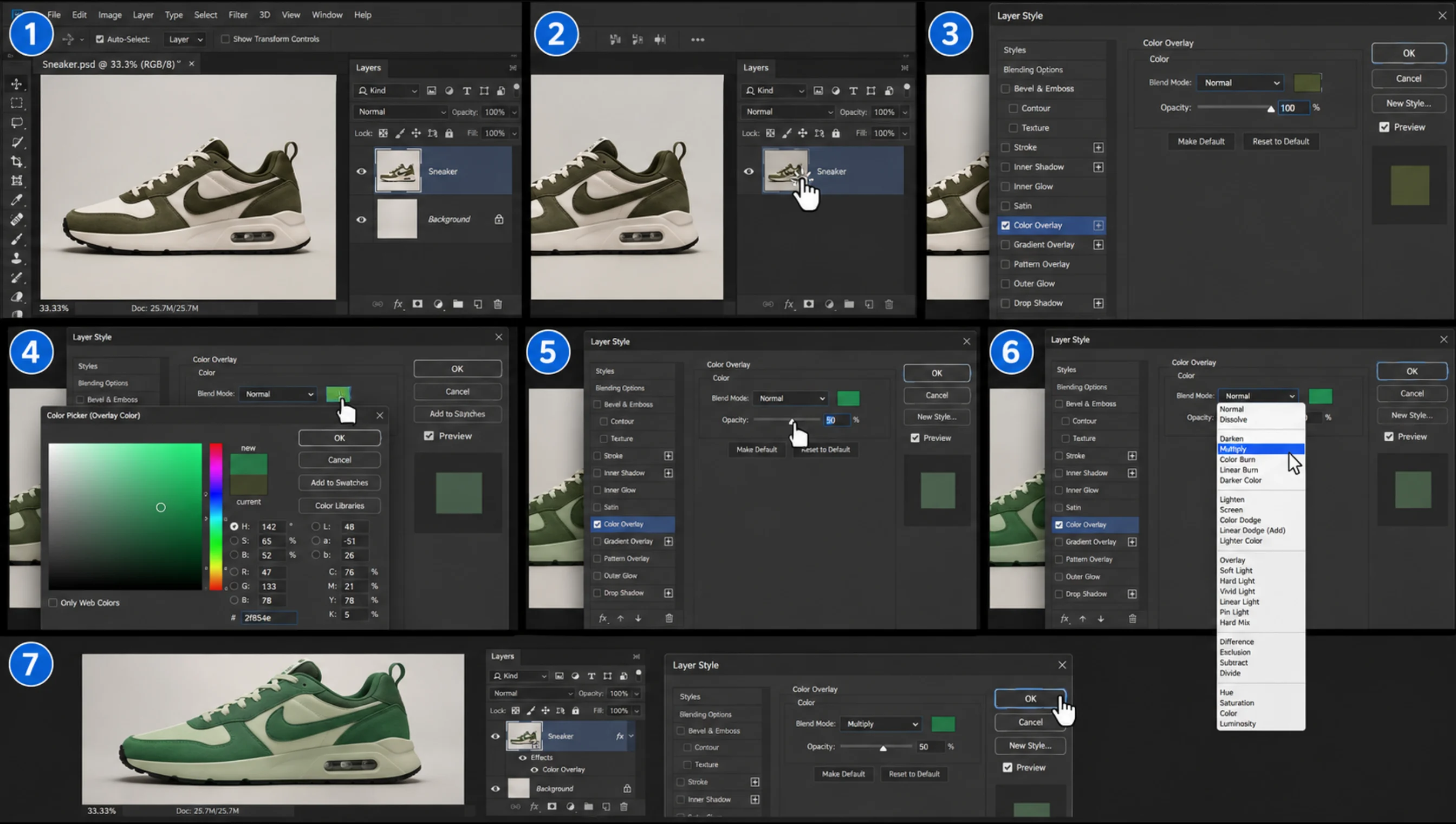Click type layer filter icon beside Sneaker.psd canvas
This screenshot has width=1456, height=824.
tap(466, 90)
